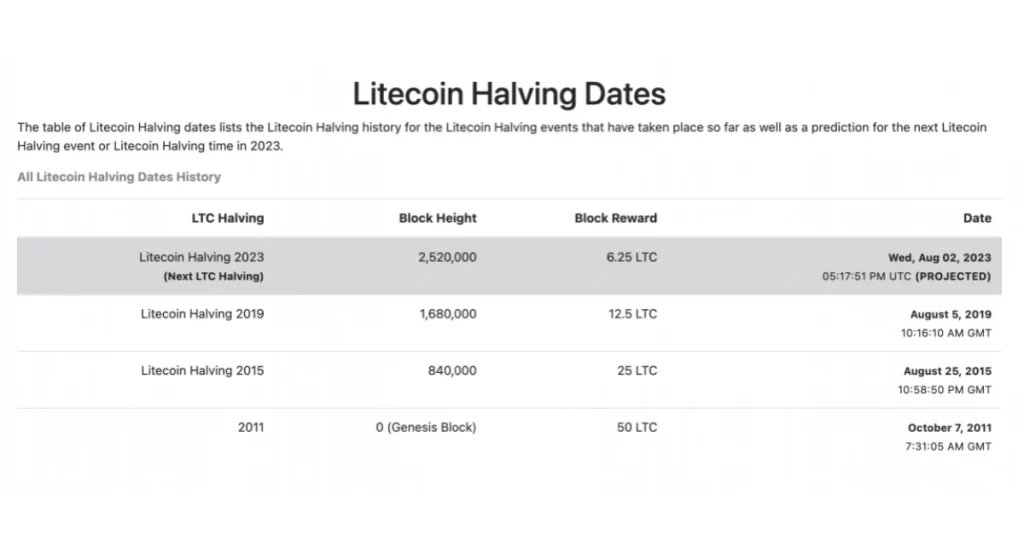Image resolution: width=1024 pixels, height=536 pixels.
Task: Click the 0 (Genesis Block) cell
Action: (x=426, y=428)
